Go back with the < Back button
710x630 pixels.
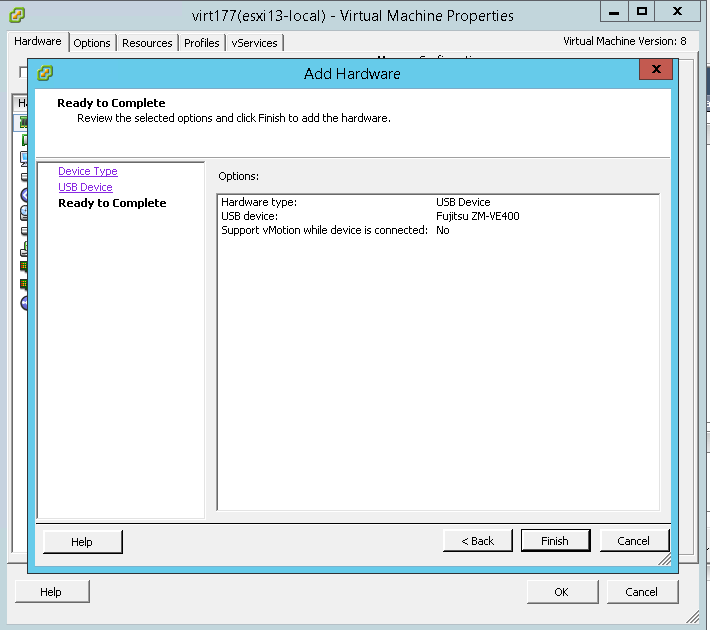click(477, 541)
